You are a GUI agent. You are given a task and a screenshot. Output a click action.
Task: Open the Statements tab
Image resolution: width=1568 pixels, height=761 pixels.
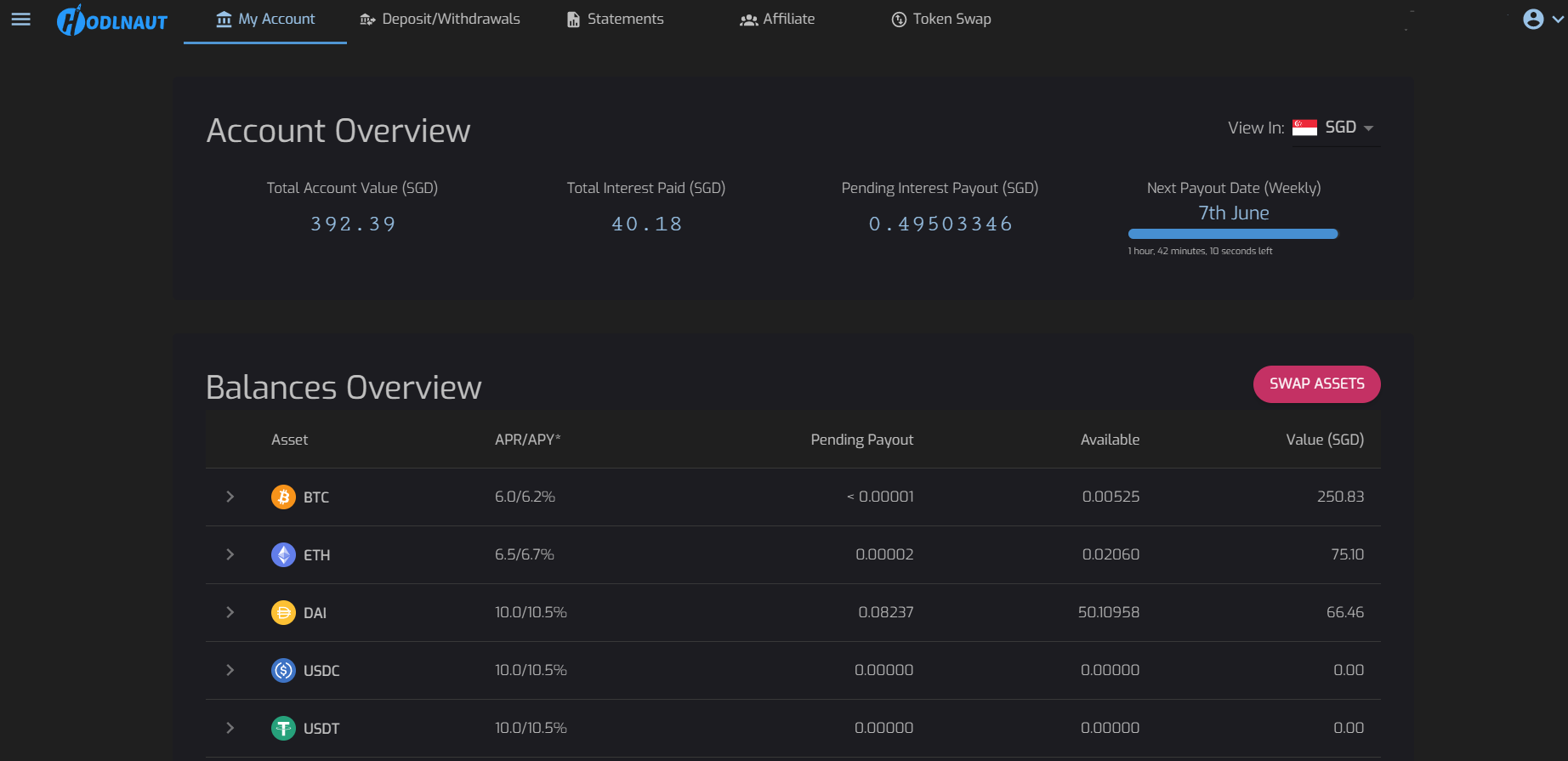[x=615, y=19]
